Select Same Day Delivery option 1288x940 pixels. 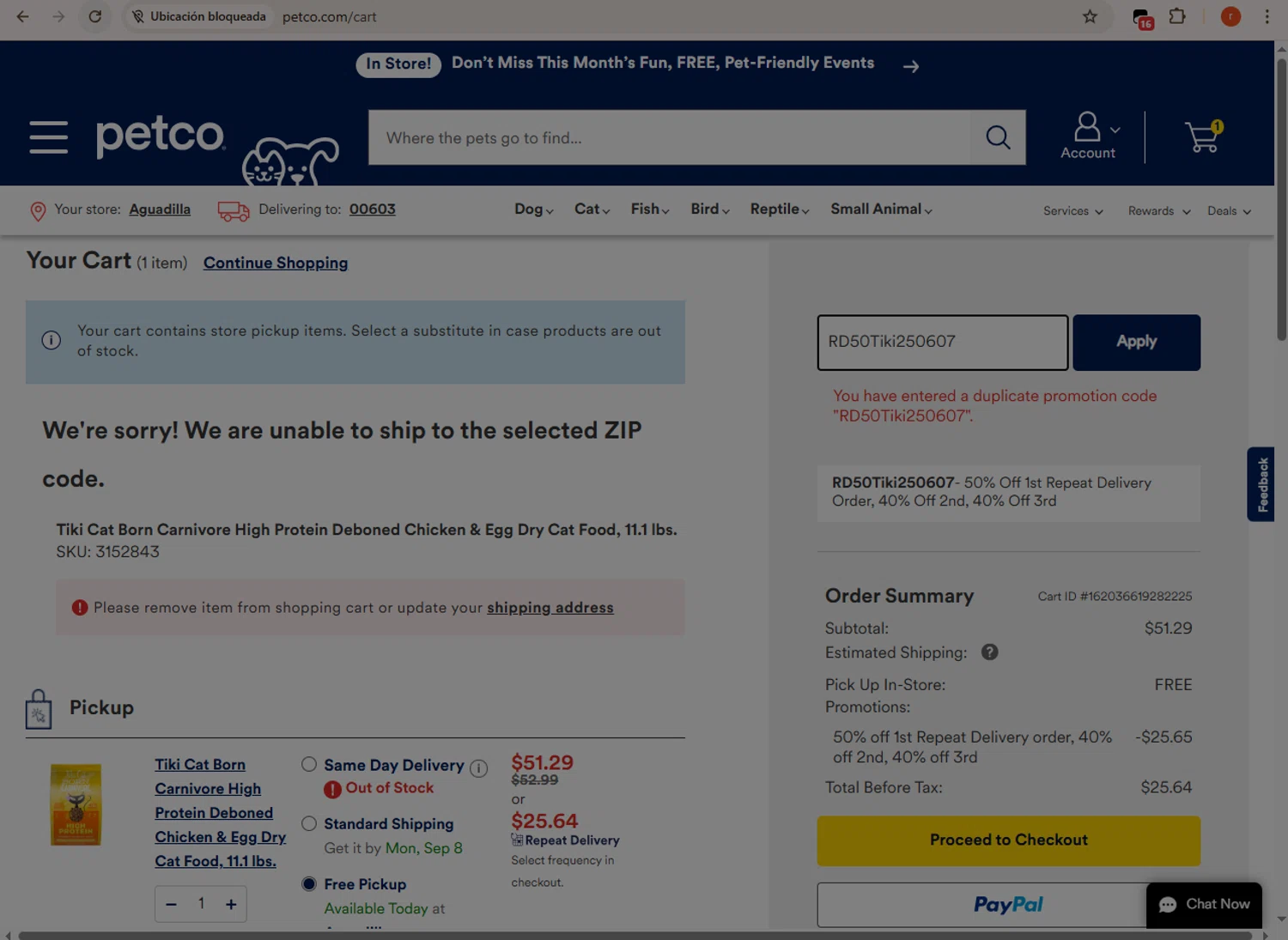(309, 764)
